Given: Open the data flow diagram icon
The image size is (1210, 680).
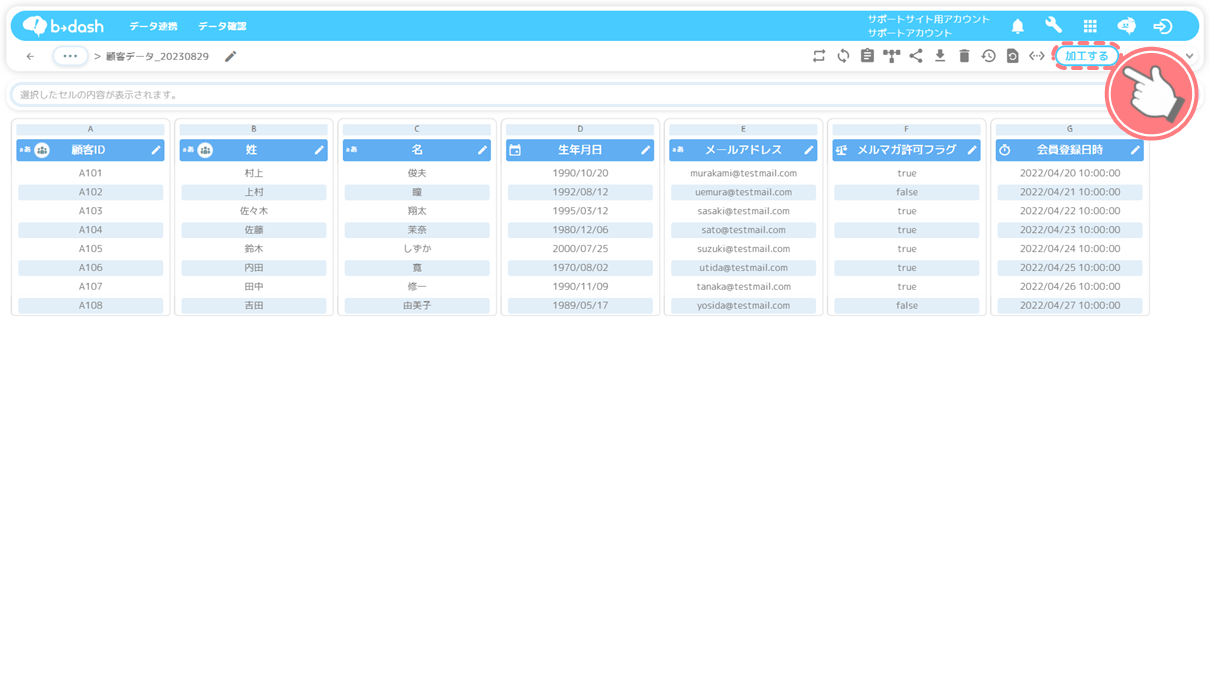Looking at the screenshot, I should click(891, 57).
